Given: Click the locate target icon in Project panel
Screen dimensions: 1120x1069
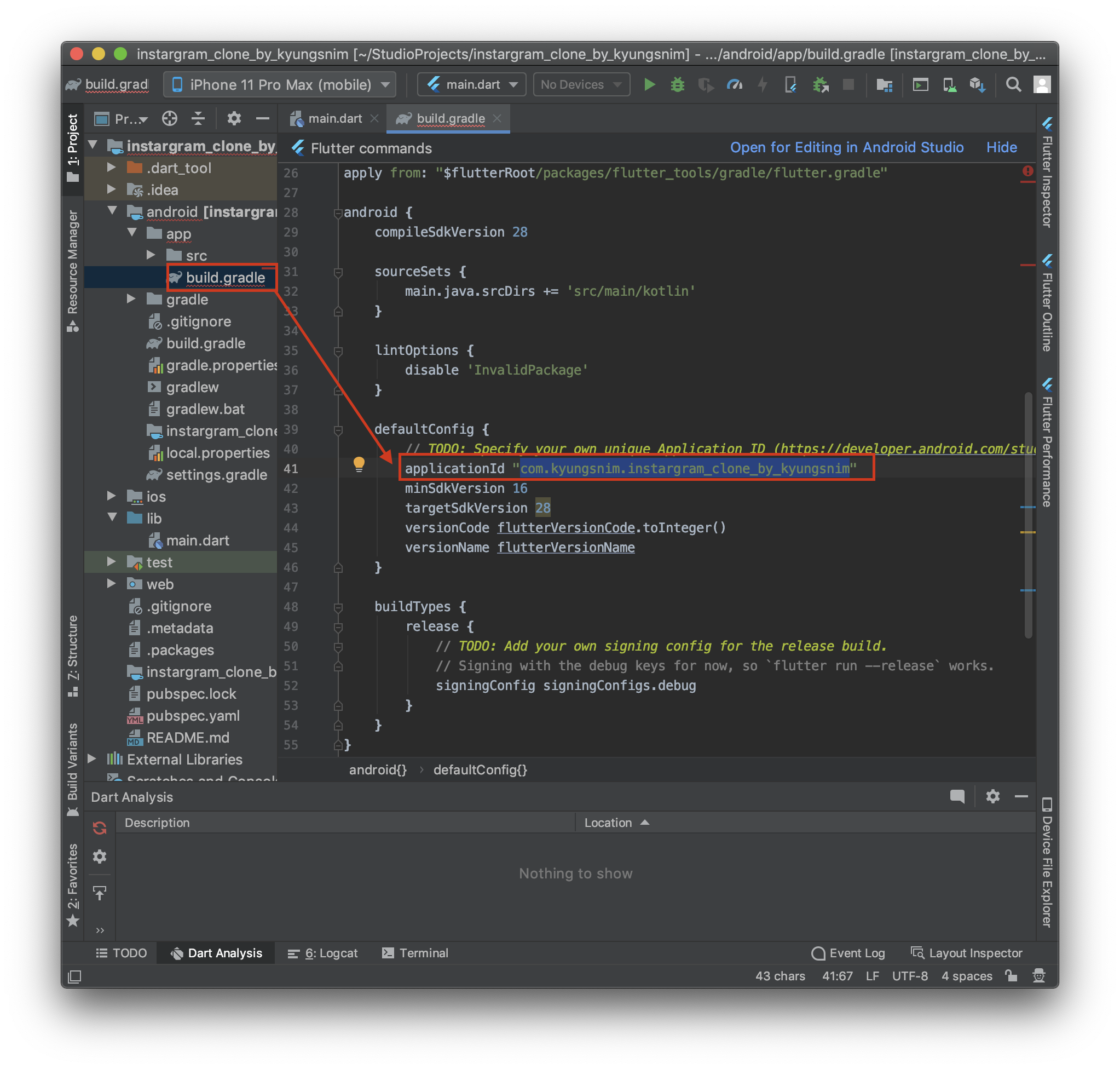Looking at the screenshot, I should 169,118.
